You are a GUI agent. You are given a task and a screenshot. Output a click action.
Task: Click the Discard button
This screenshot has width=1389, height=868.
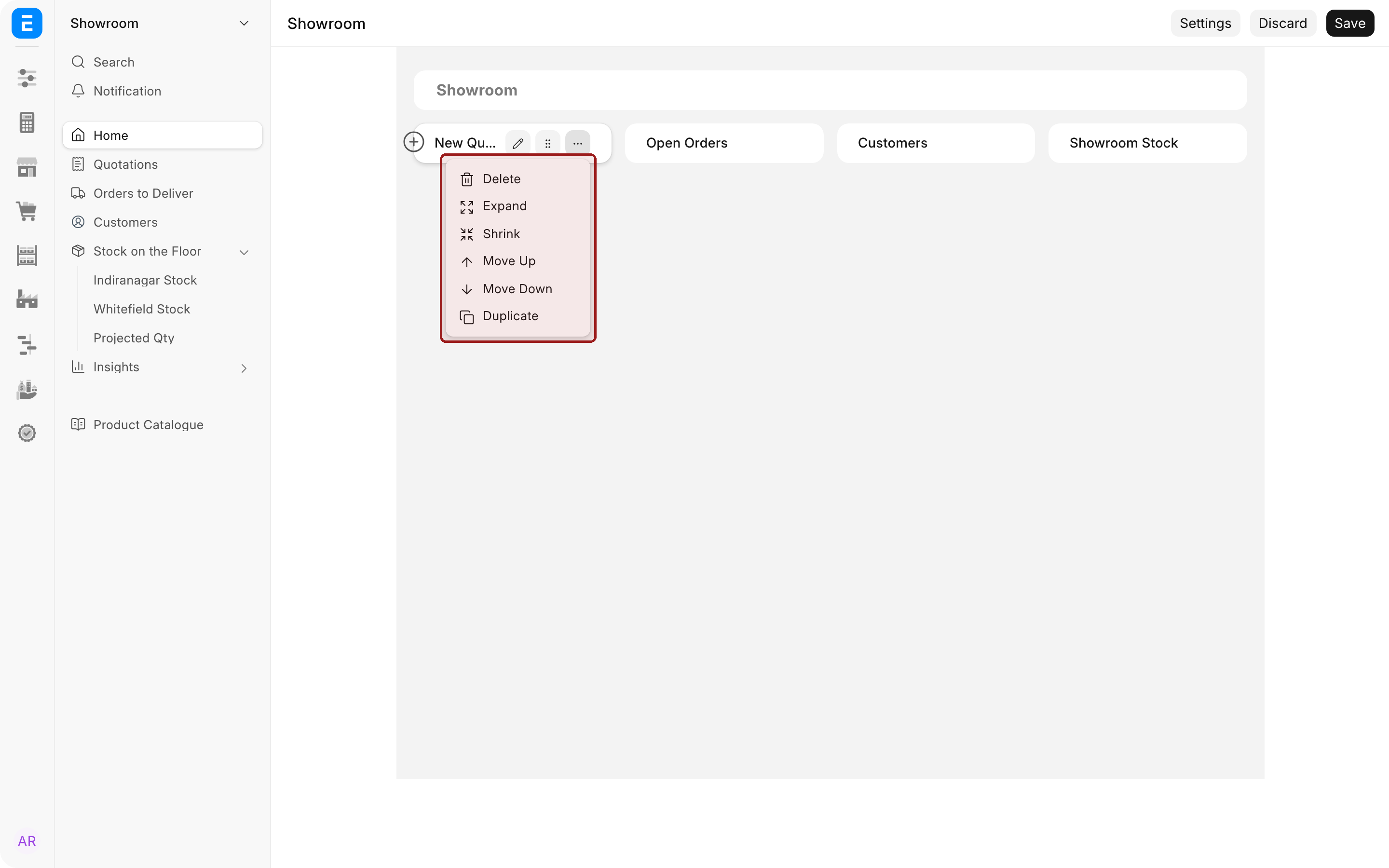coord(1282,23)
